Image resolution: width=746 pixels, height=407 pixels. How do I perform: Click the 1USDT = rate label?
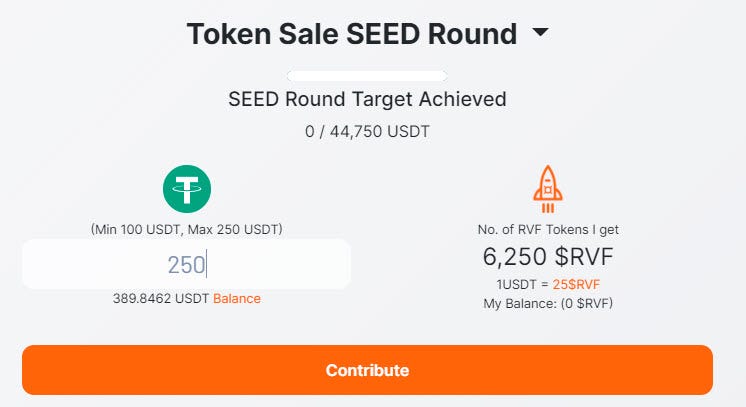pos(522,284)
